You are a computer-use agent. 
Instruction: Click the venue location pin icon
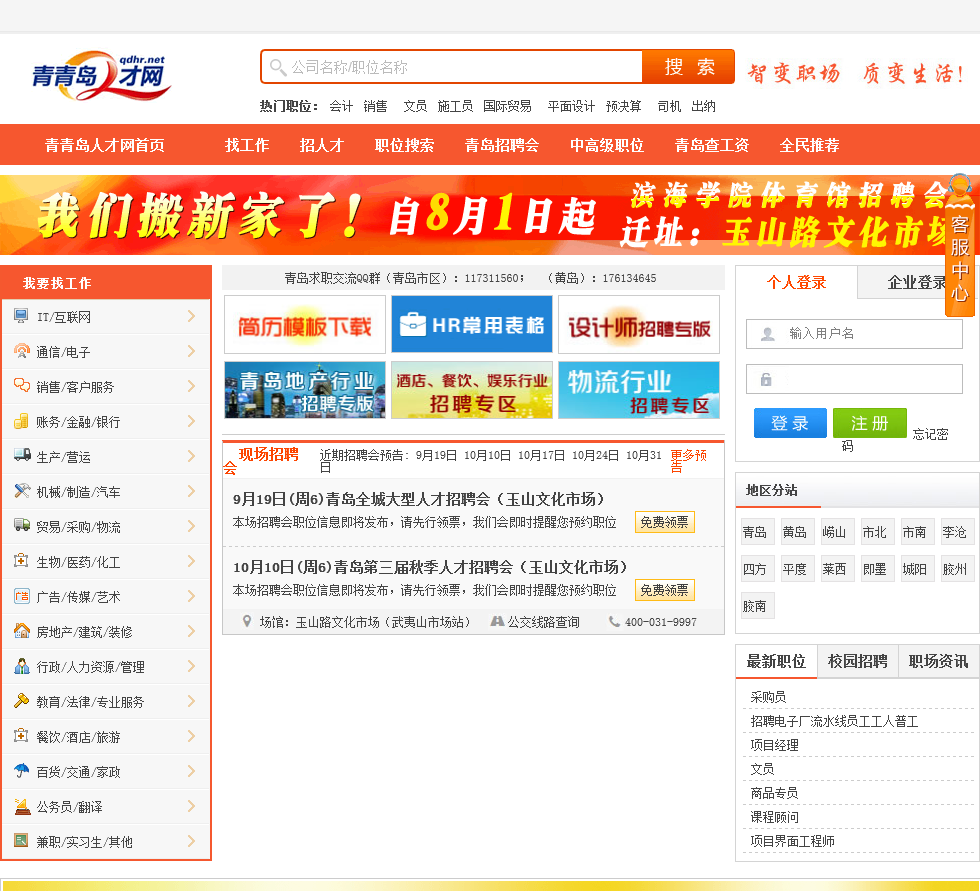click(247, 621)
